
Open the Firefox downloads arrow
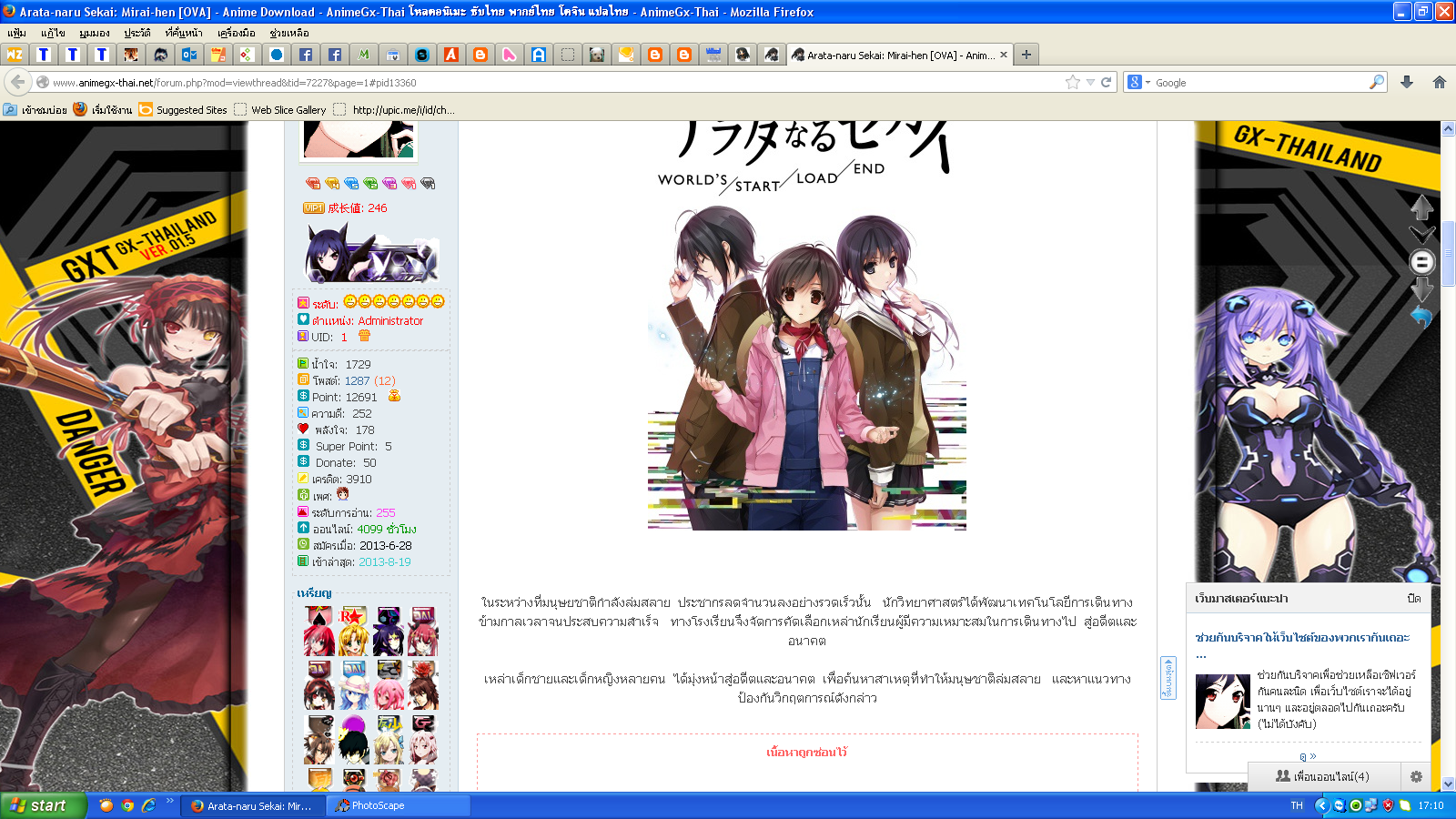point(1407,82)
